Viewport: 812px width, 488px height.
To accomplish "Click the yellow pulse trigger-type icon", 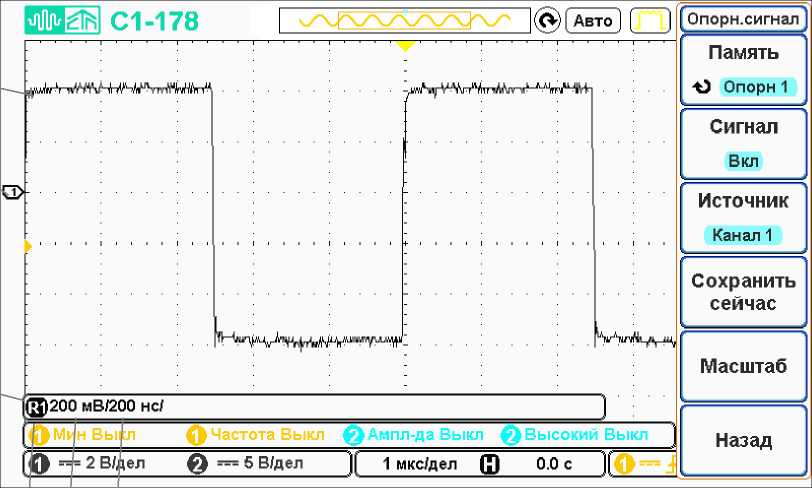I will pyautogui.click(x=651, y=20).
